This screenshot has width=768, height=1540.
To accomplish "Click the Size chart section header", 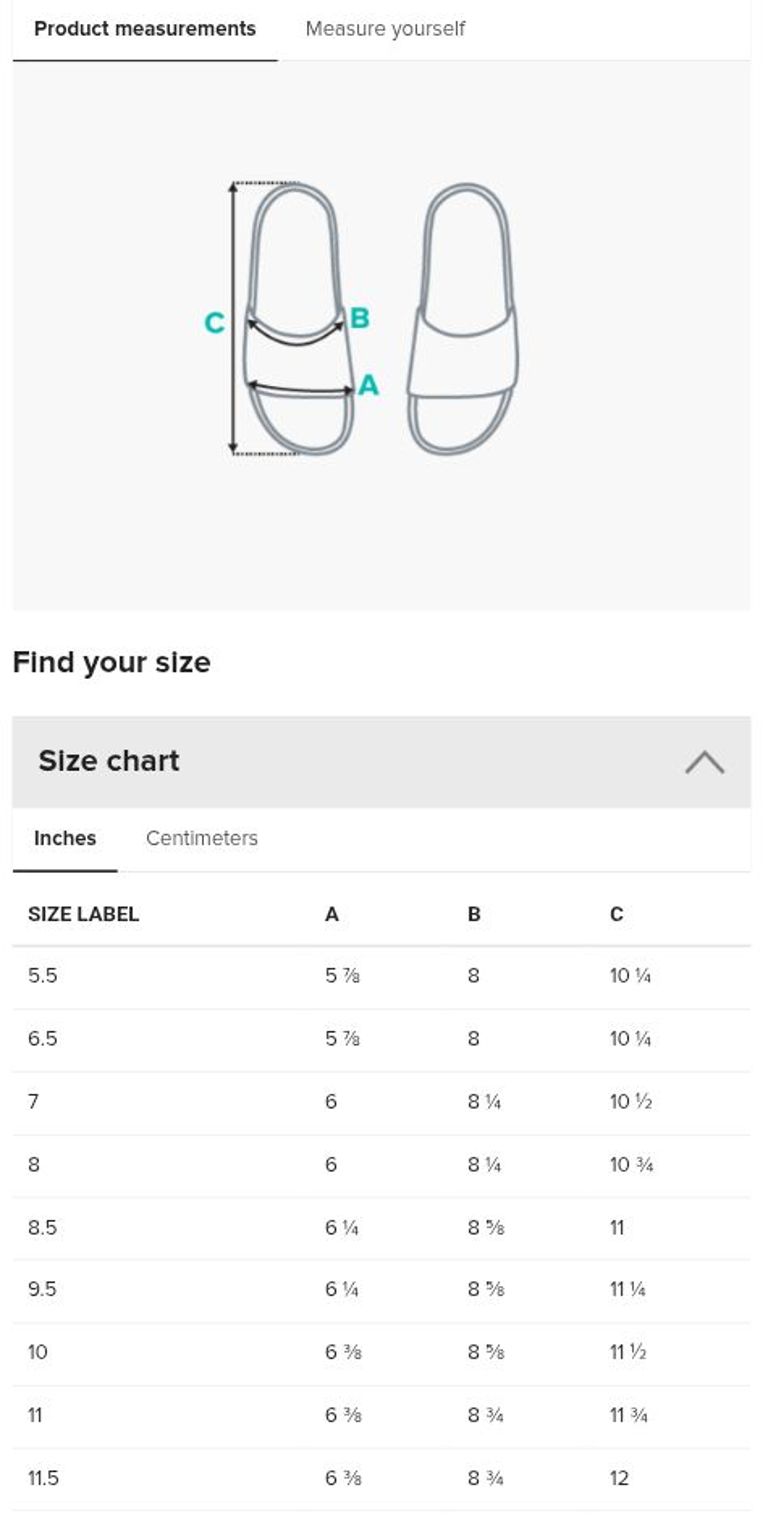I will pos(109,761).
